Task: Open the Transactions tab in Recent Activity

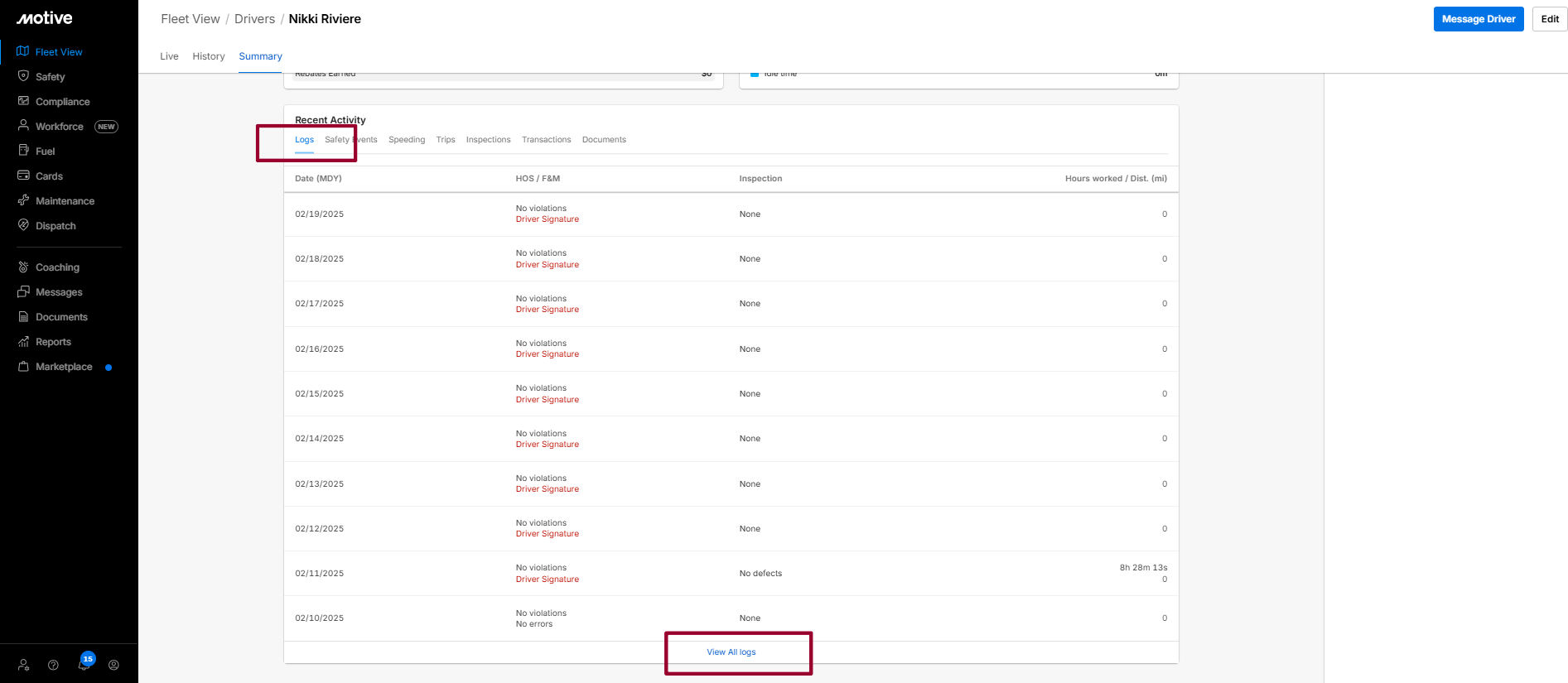Action: tap(546, 140)
